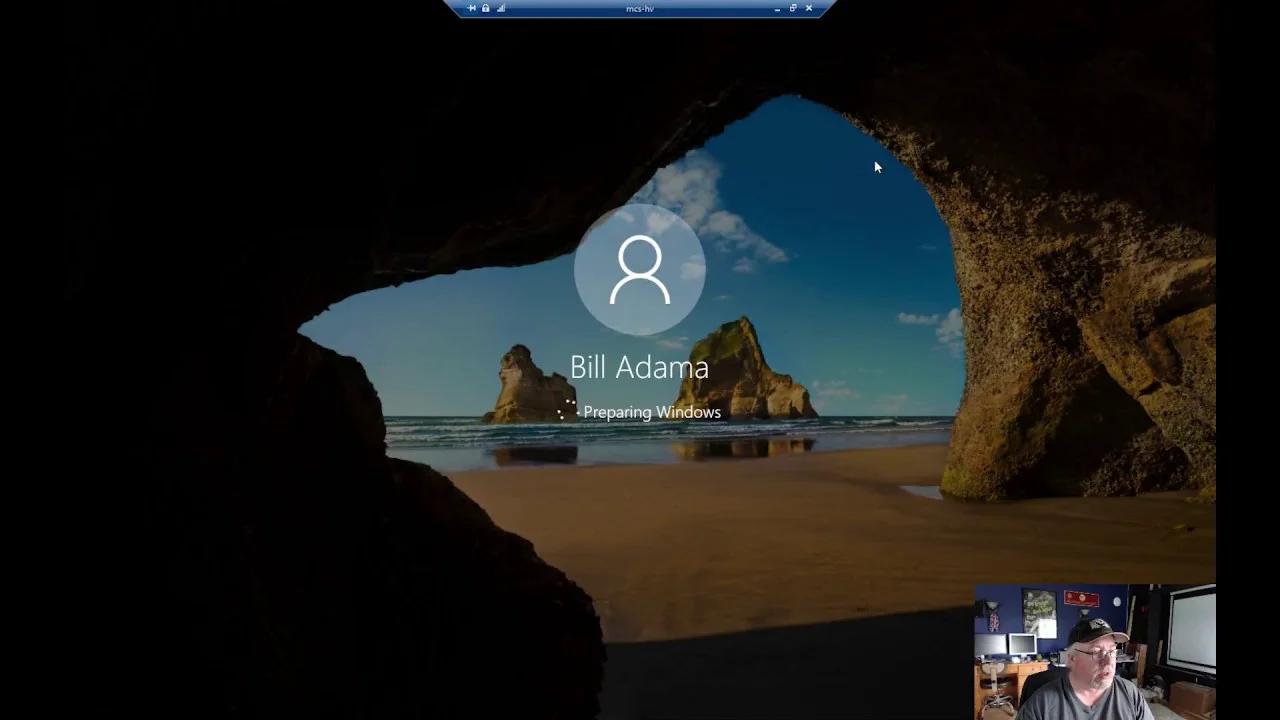Minimize the mcs-hv remote session
1280x720 pixels.
point(778,8)
